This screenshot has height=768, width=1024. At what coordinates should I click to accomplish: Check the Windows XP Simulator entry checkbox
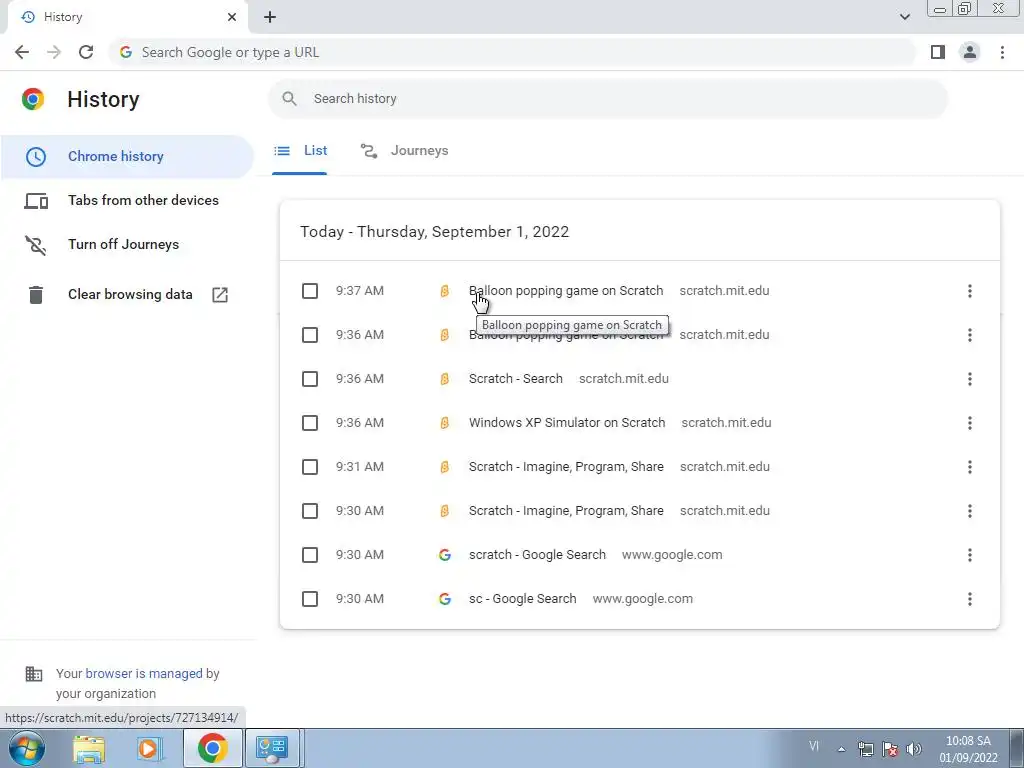pyautogui.click(x=310, y=423)
